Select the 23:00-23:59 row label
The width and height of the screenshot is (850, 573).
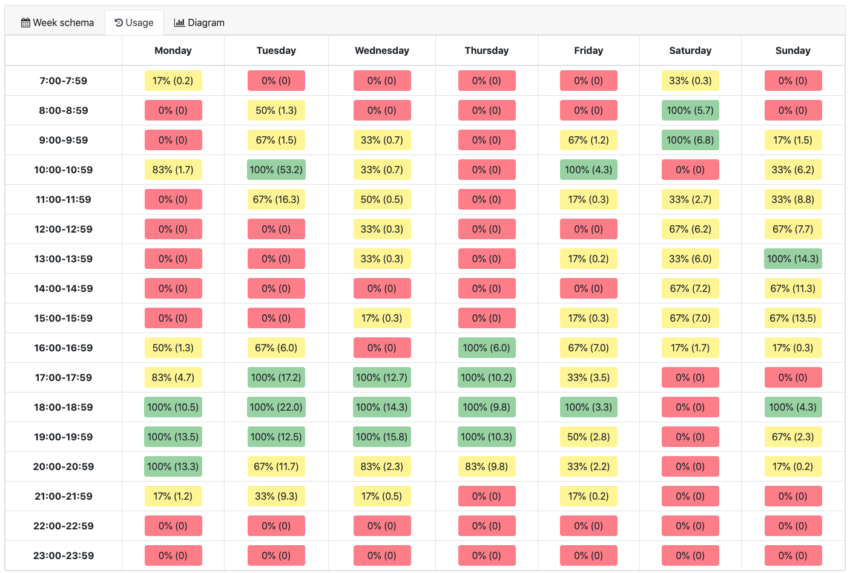(x=63, y=556)
